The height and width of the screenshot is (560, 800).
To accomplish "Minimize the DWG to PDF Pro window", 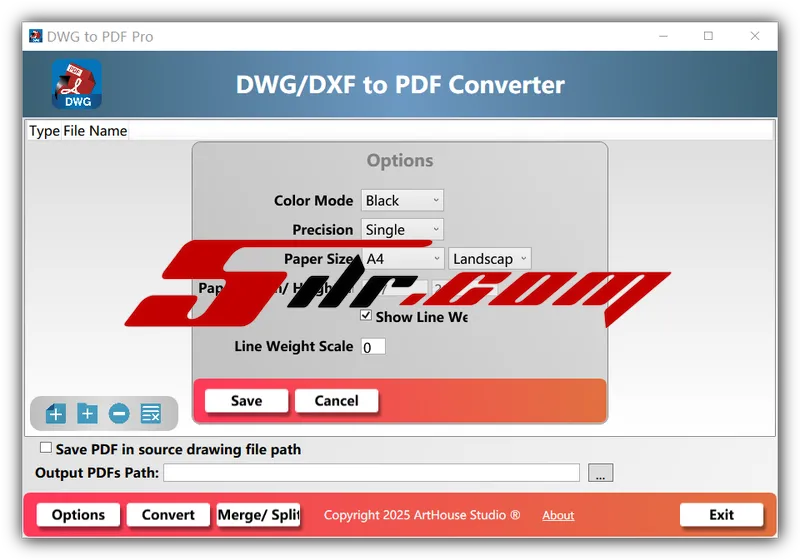I will [663, 36].
